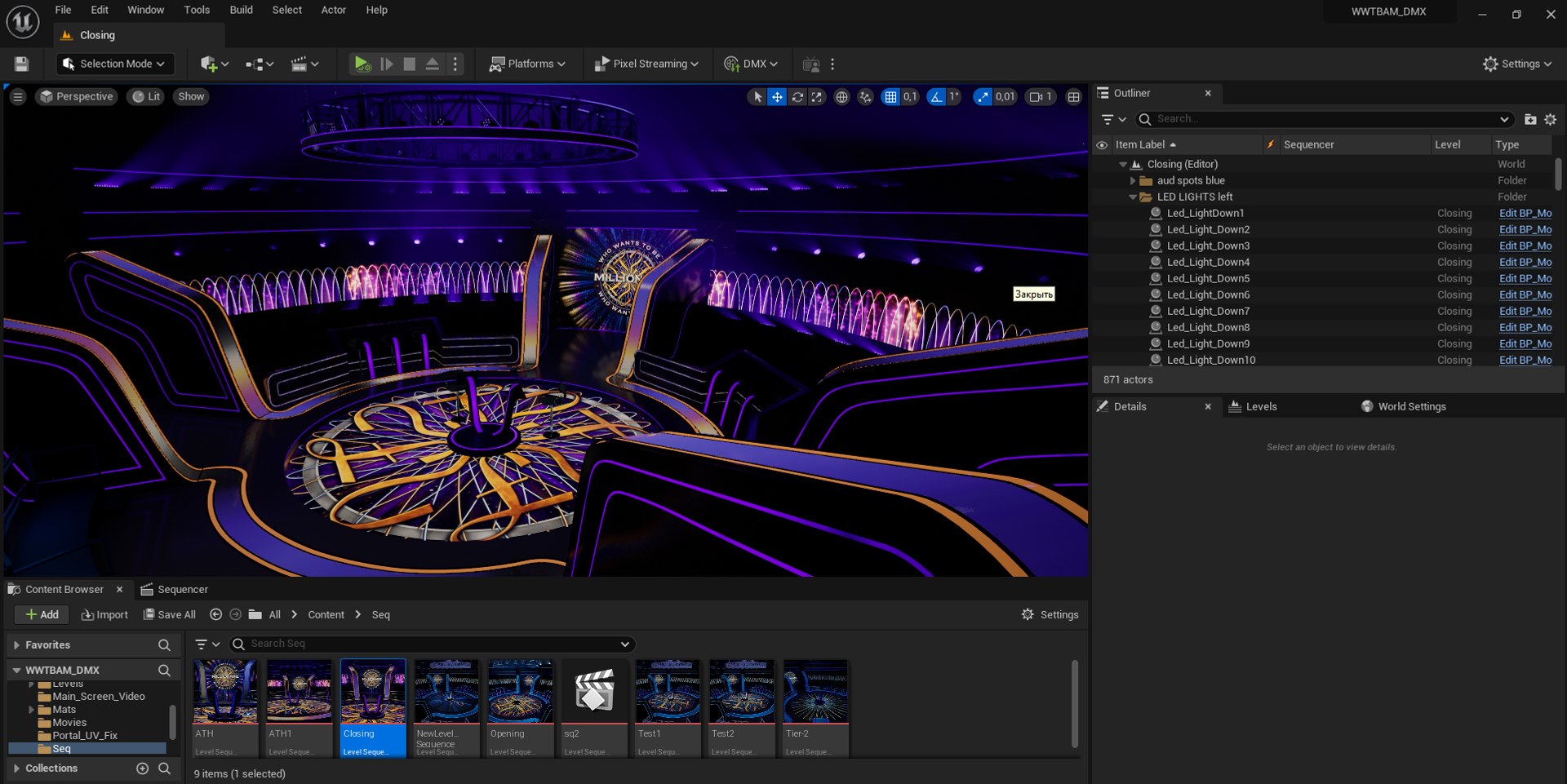Screen dimensions: 1567x784
Task: Open the Lit view mode menu
Action: 147,96
